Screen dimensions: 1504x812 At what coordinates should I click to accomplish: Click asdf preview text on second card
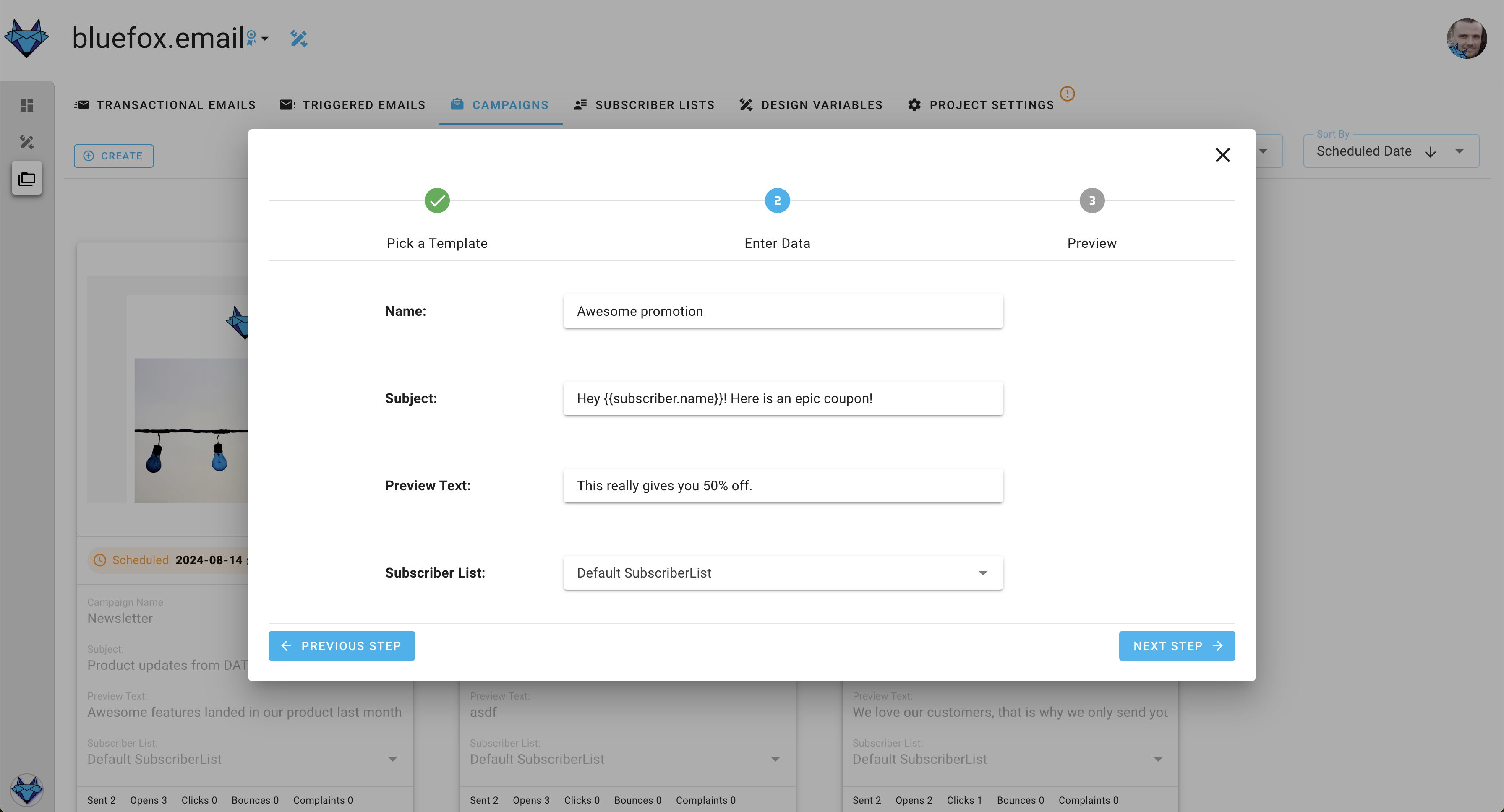click(x=483, y=712)
